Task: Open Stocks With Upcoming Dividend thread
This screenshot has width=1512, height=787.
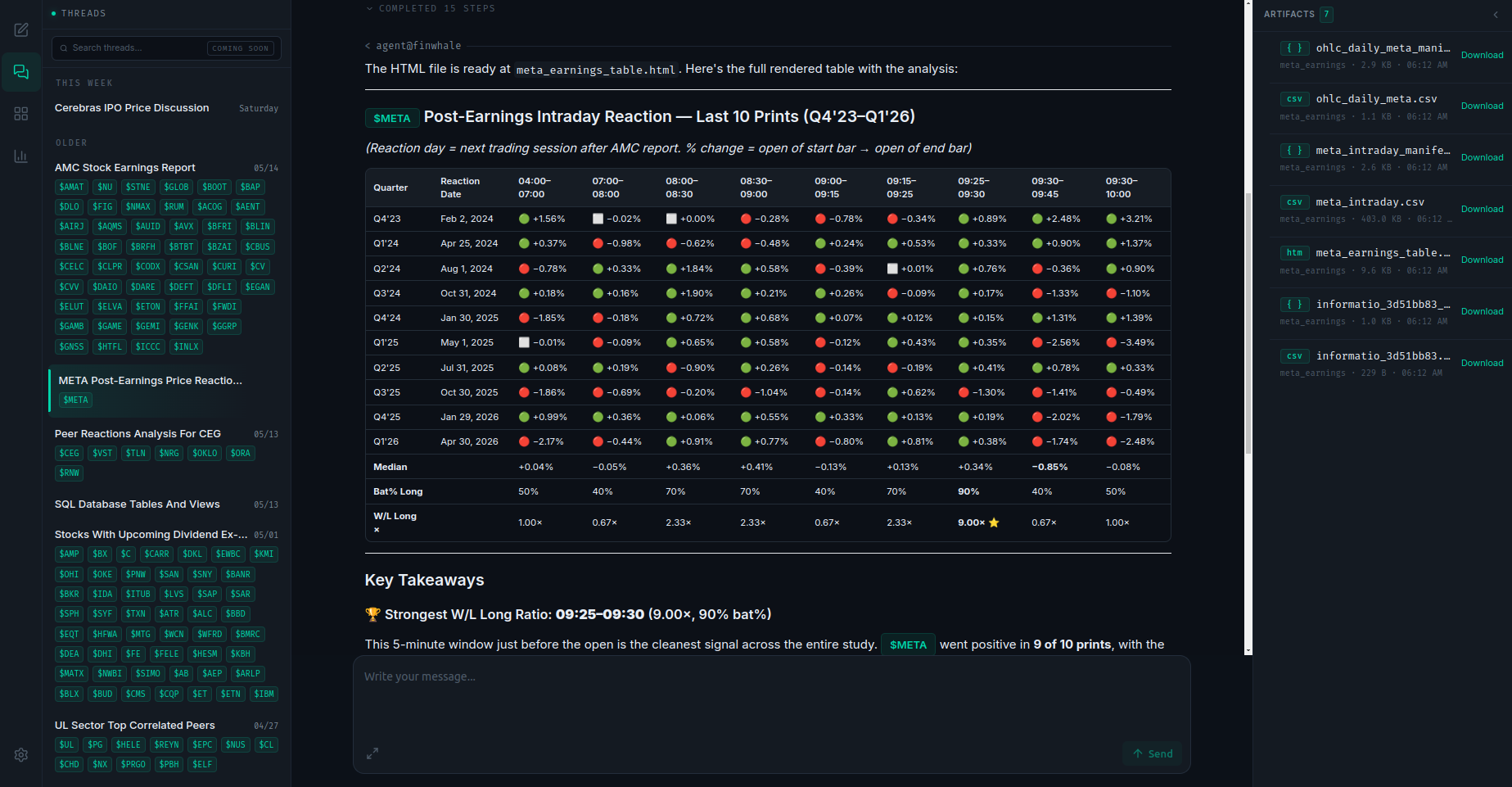Action: pyautogui.click(x=151, y=535)
